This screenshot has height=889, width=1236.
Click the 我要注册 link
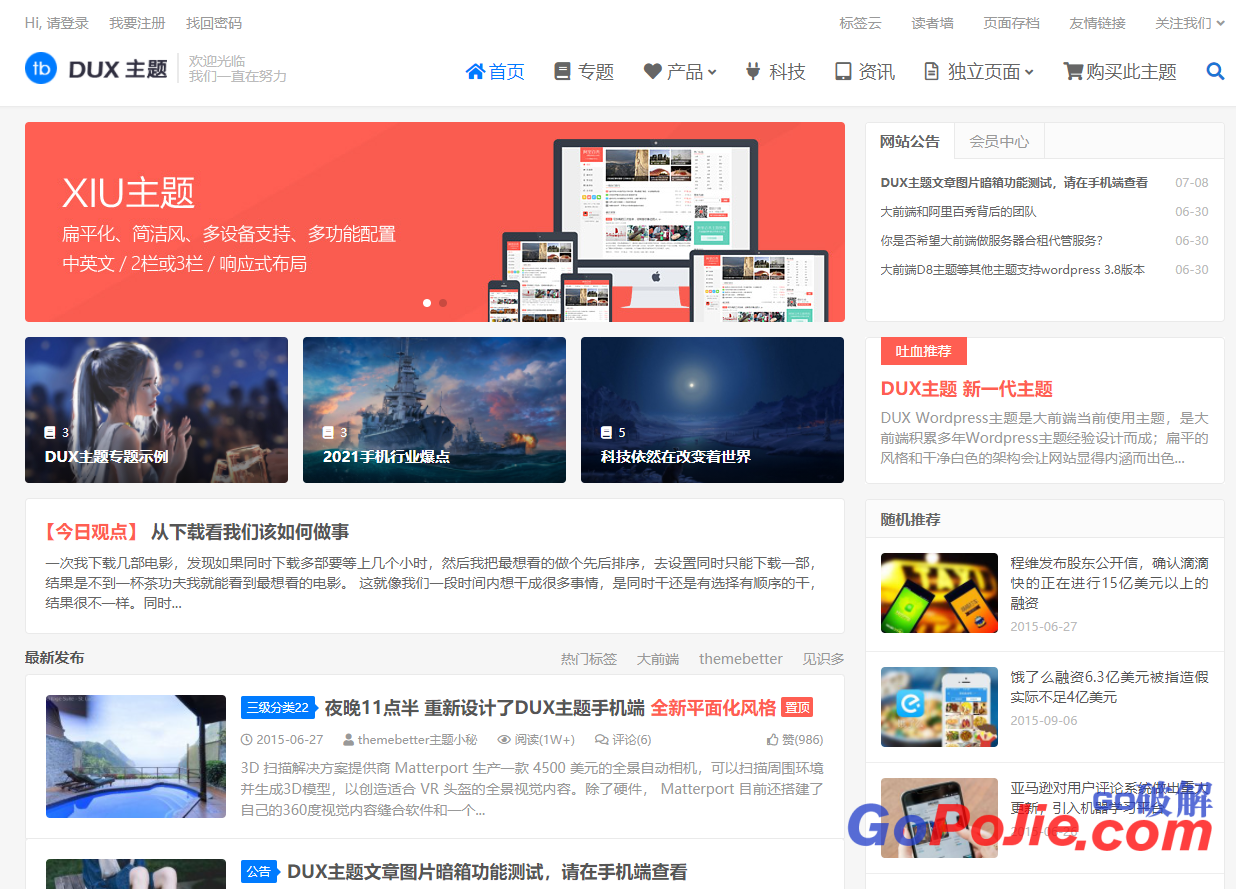pyautogui.click(x=137, y=23)
